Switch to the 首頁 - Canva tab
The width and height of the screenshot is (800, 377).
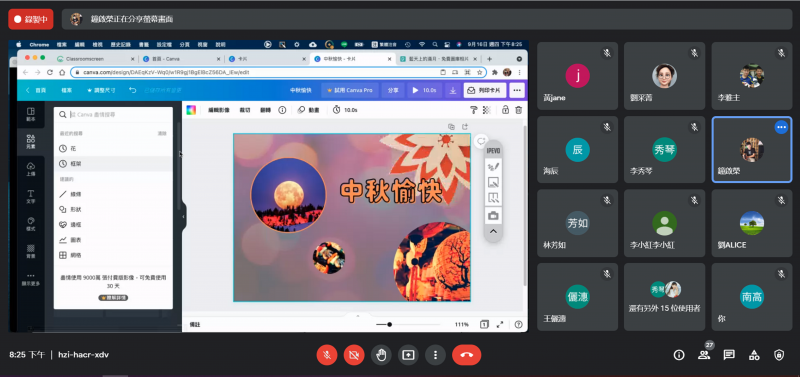pos(182,59)
